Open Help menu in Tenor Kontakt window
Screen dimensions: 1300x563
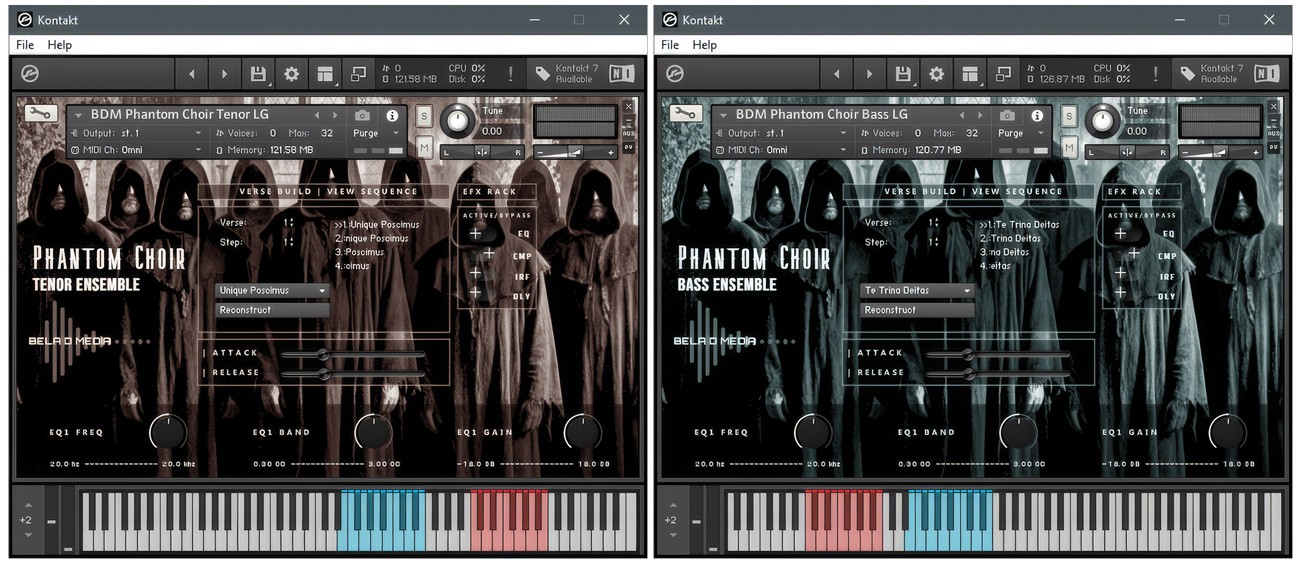click(x=60, y=45)
